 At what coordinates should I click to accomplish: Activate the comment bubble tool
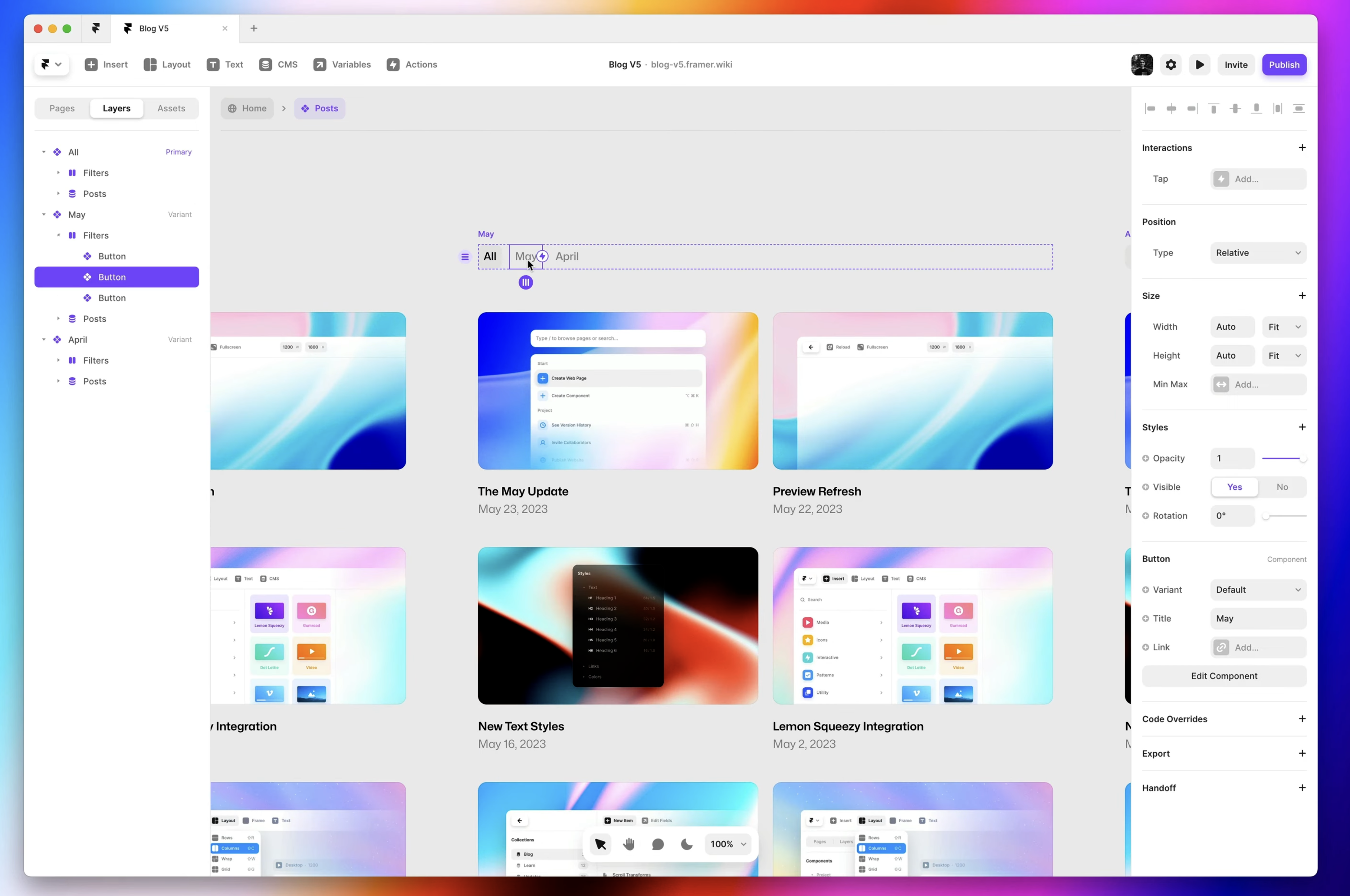tap(658, 844)
